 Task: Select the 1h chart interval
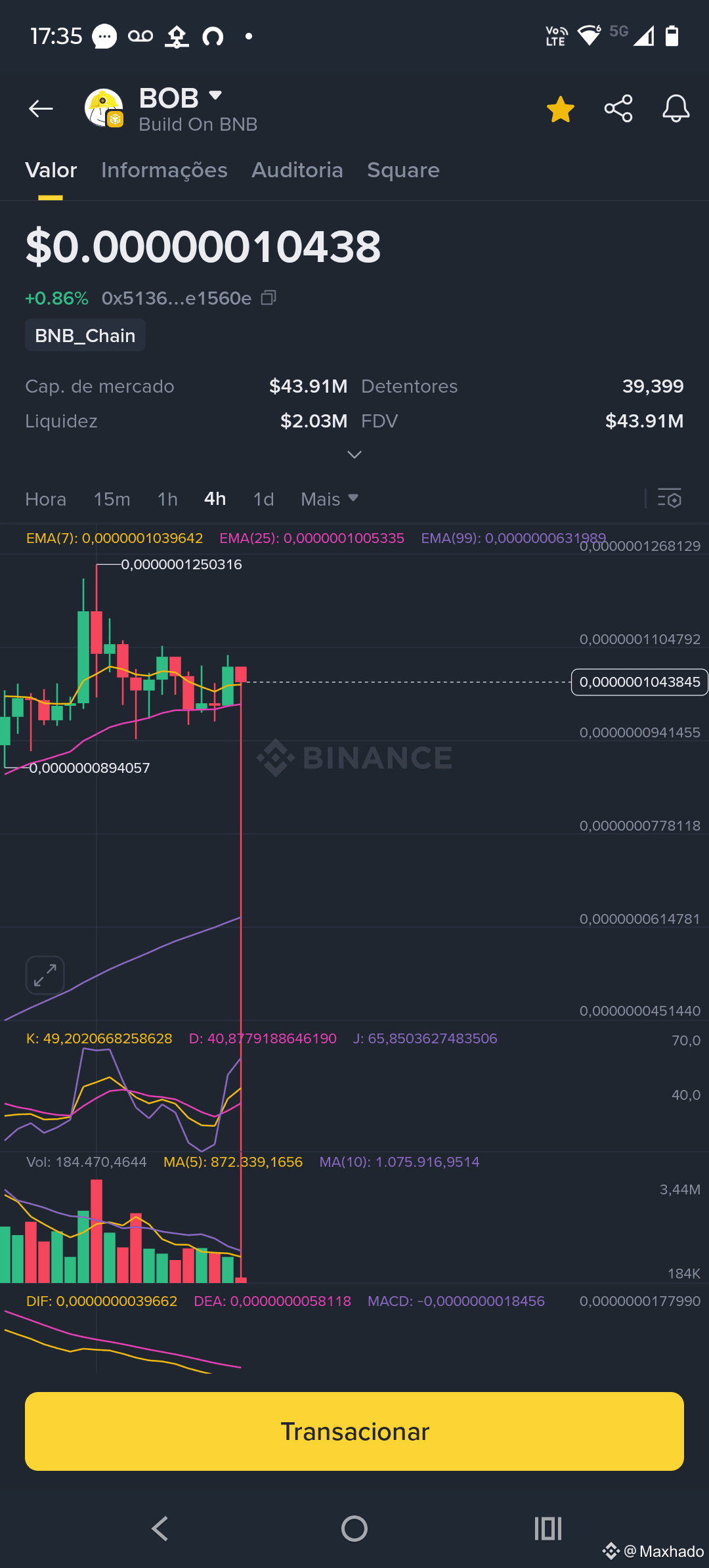pyautogui.click(x=167, y=499)
